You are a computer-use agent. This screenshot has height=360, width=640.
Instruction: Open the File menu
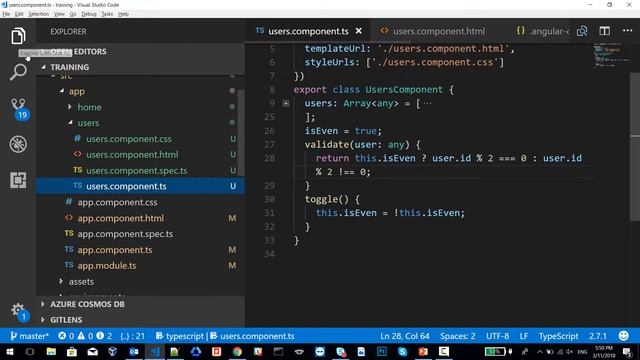coord(6,14)
